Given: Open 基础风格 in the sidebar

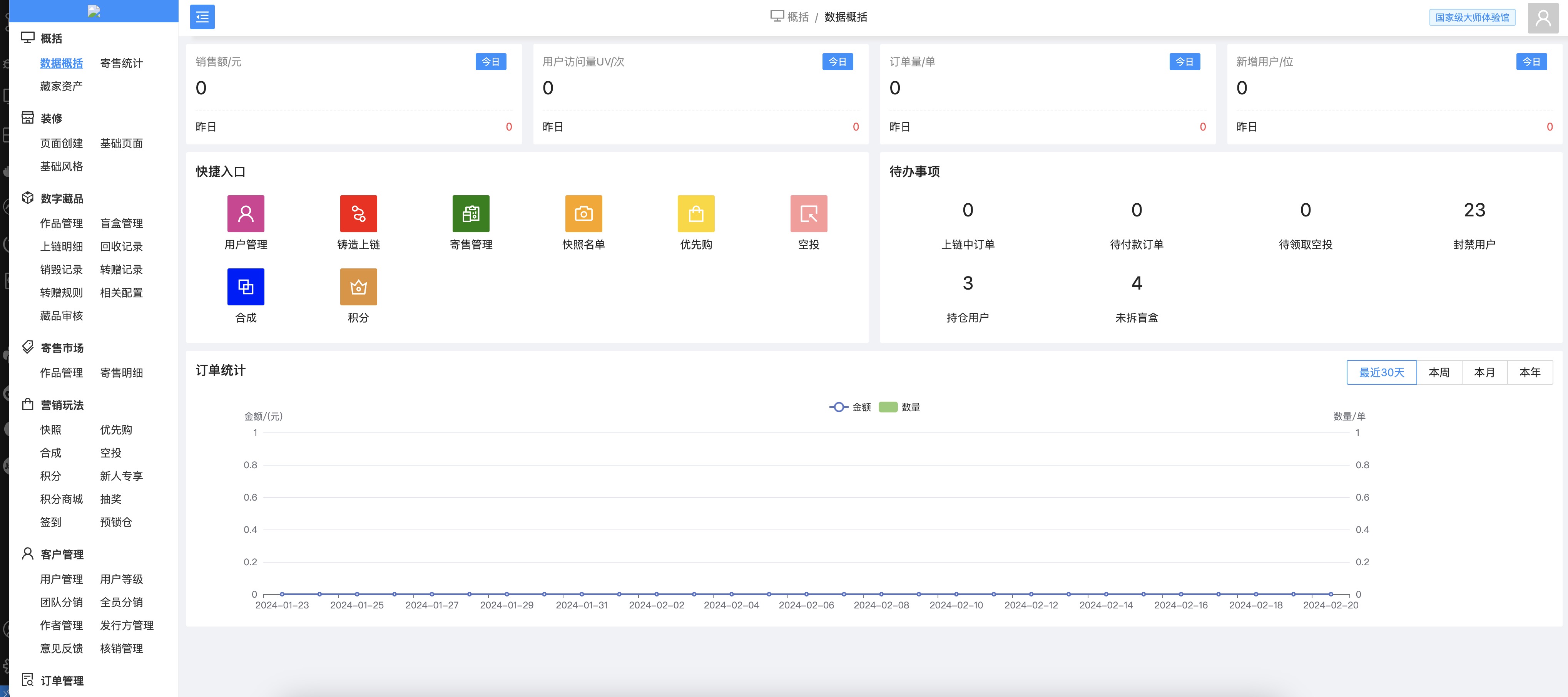Looking at the screenshot, I should (x=62, y=166).
